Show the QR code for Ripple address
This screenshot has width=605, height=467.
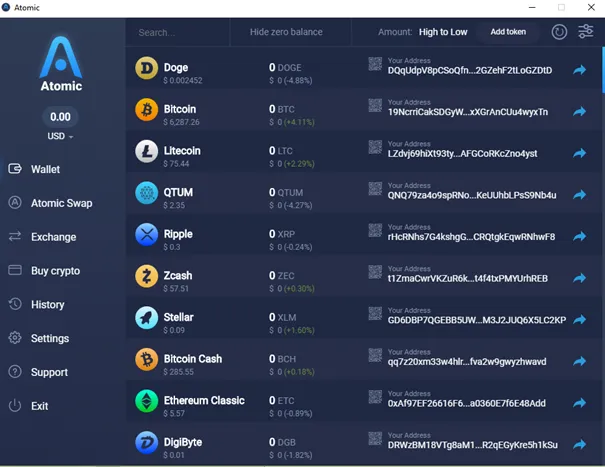point(375,230)
